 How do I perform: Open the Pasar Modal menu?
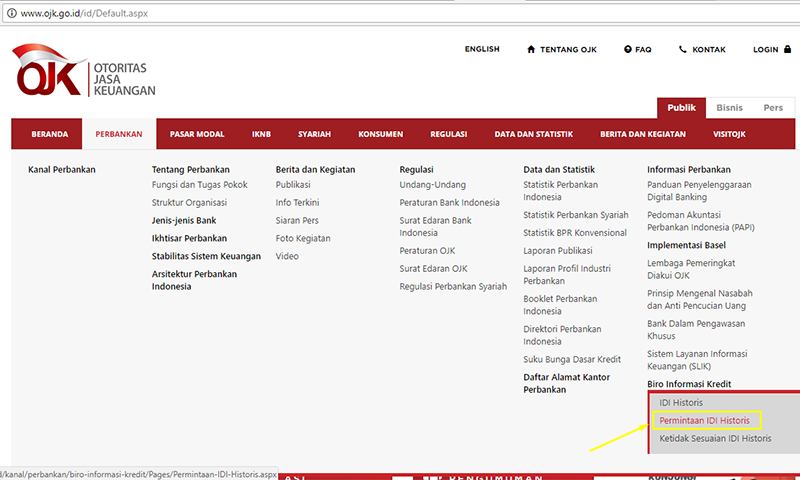tap(197, 134)
